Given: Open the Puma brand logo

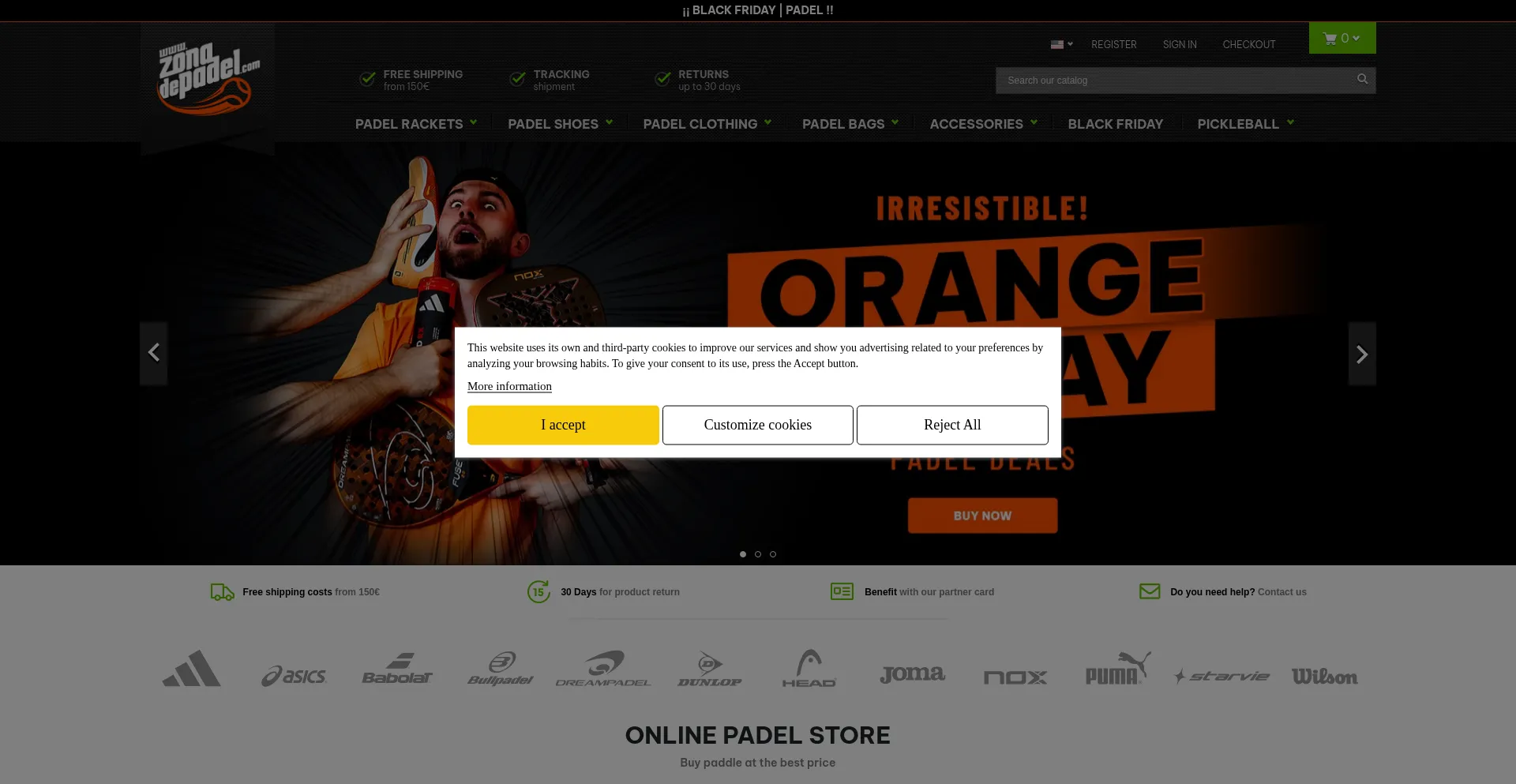Looking at the screenshot, I should (x=1117, y=670).
